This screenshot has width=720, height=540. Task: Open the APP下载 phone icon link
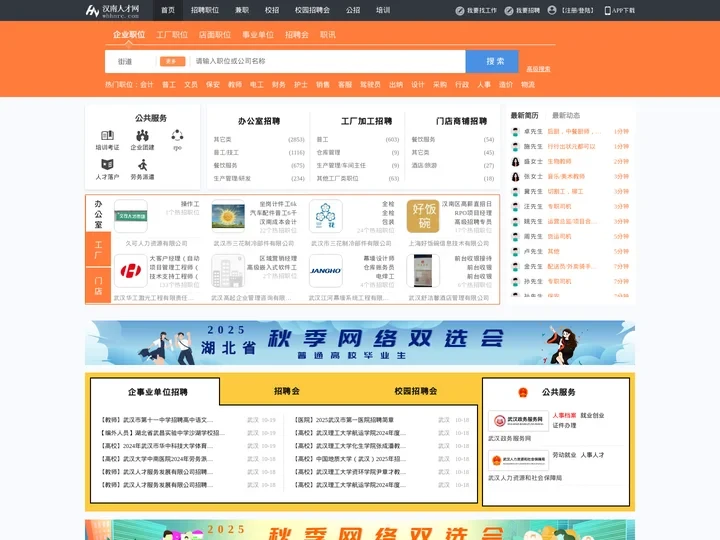[x=619, y=11]
